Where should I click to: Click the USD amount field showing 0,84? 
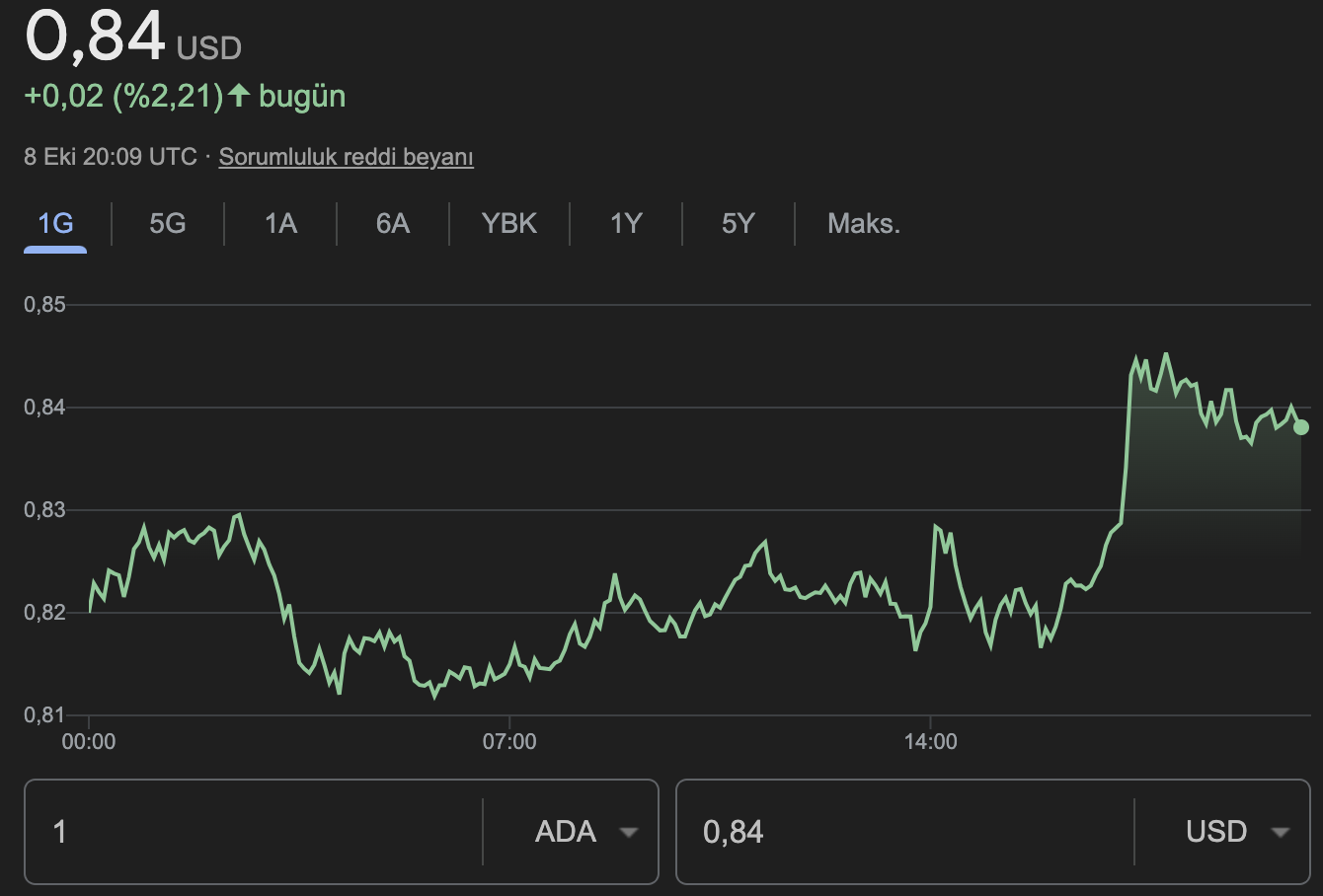[903, 832]
